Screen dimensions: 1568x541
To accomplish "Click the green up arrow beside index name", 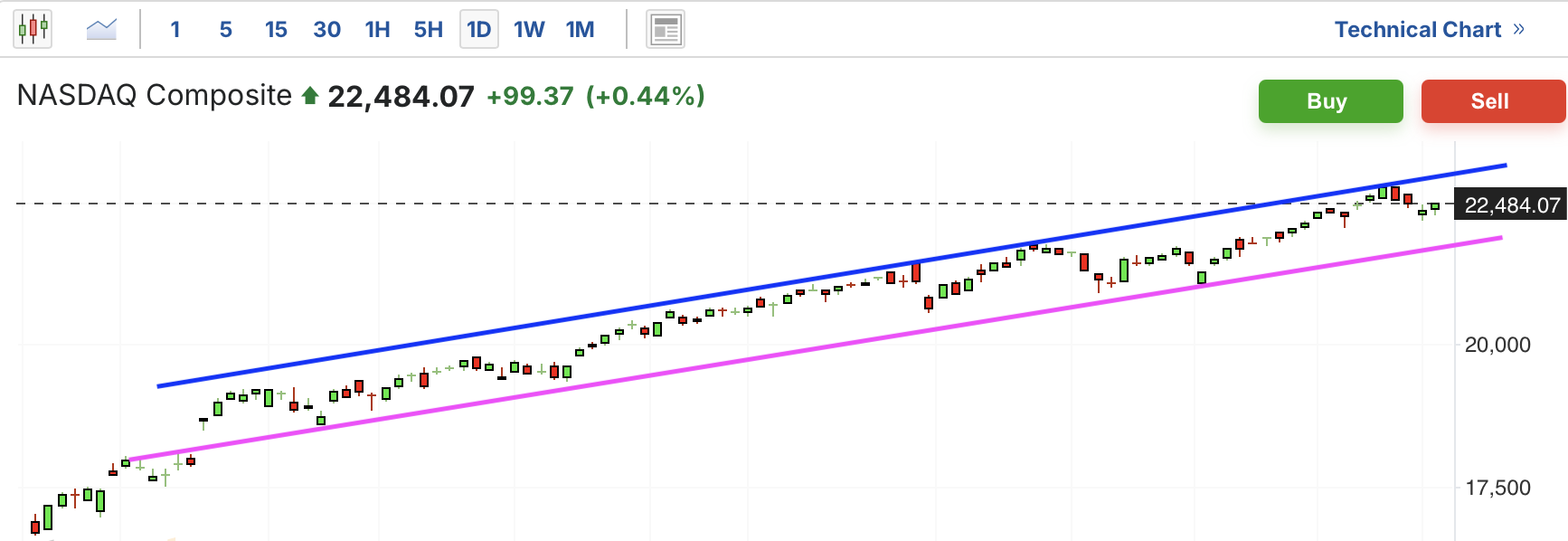I will pyautogui.click(x=310, y=95).
